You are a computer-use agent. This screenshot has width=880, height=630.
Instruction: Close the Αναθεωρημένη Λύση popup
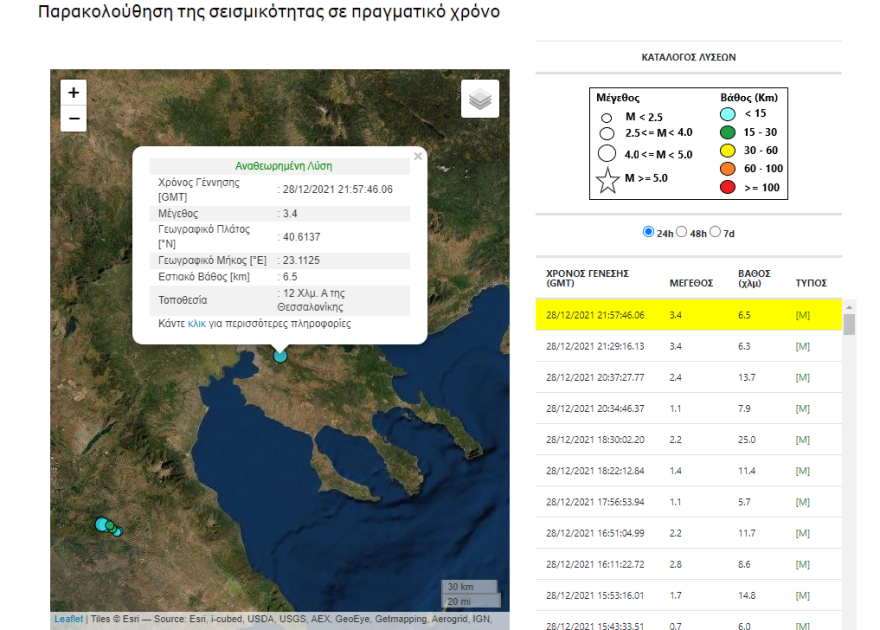(x=418, y=156)
